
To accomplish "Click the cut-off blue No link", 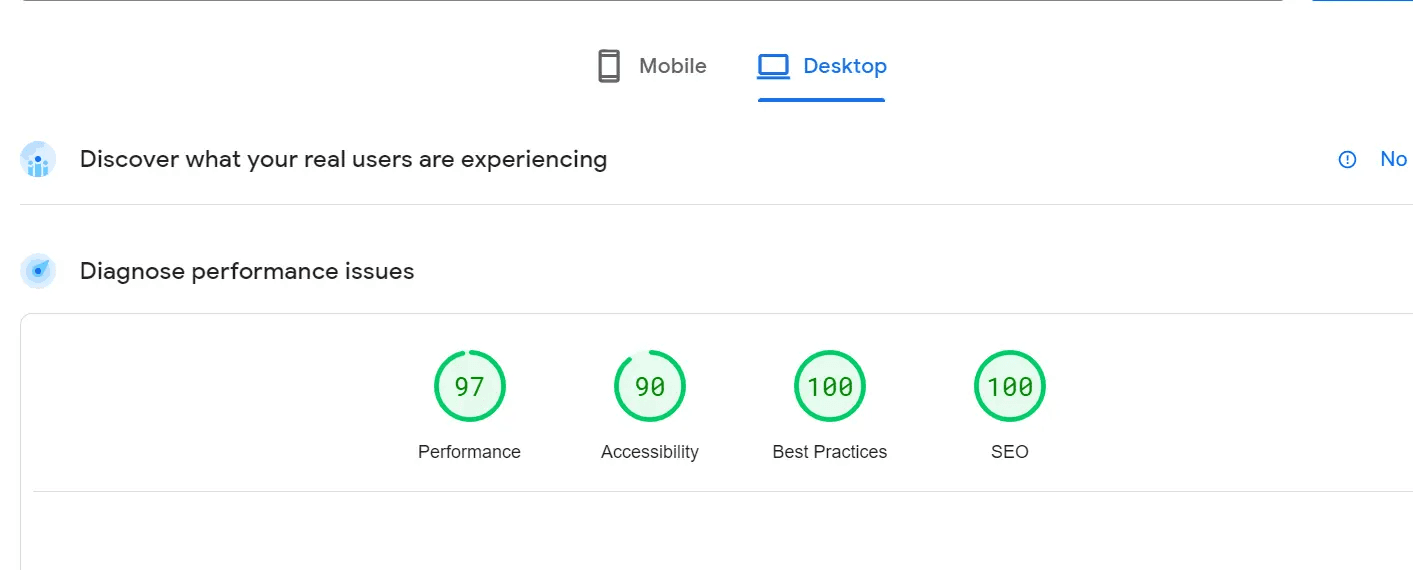I will pyautogui.click(x=1393, y=159).
